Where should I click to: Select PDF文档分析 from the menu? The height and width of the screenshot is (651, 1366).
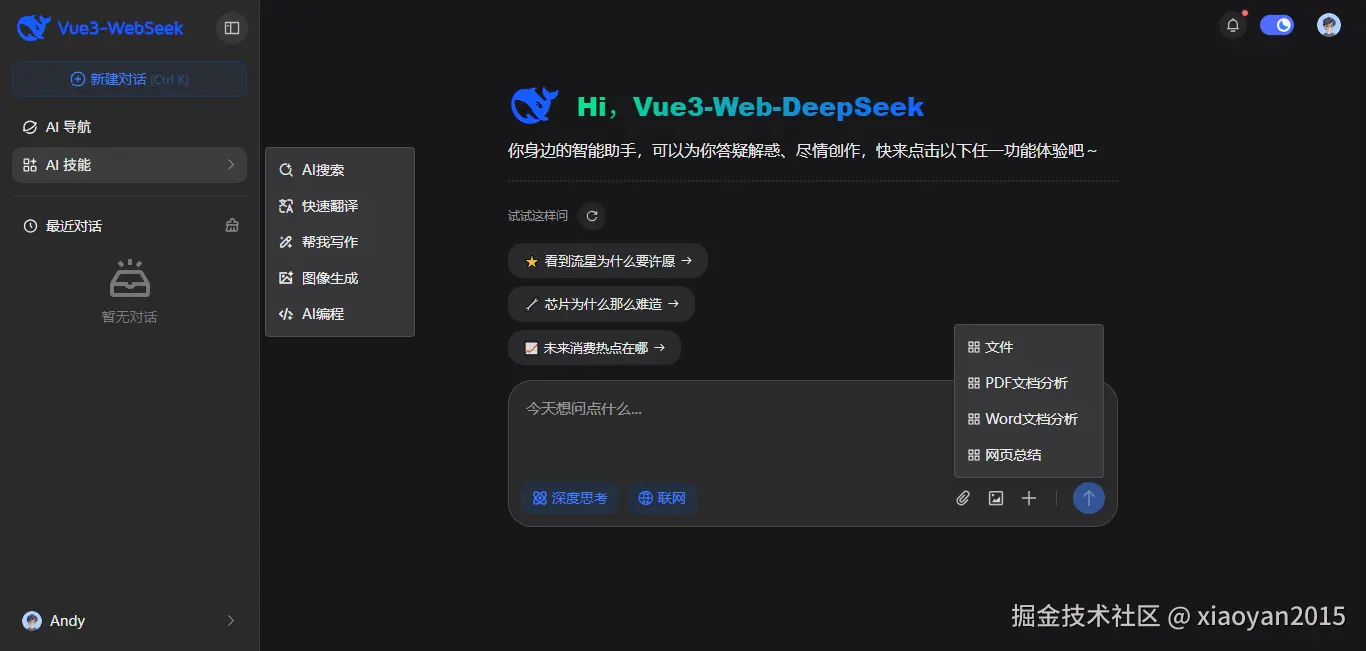(1026, 382)
